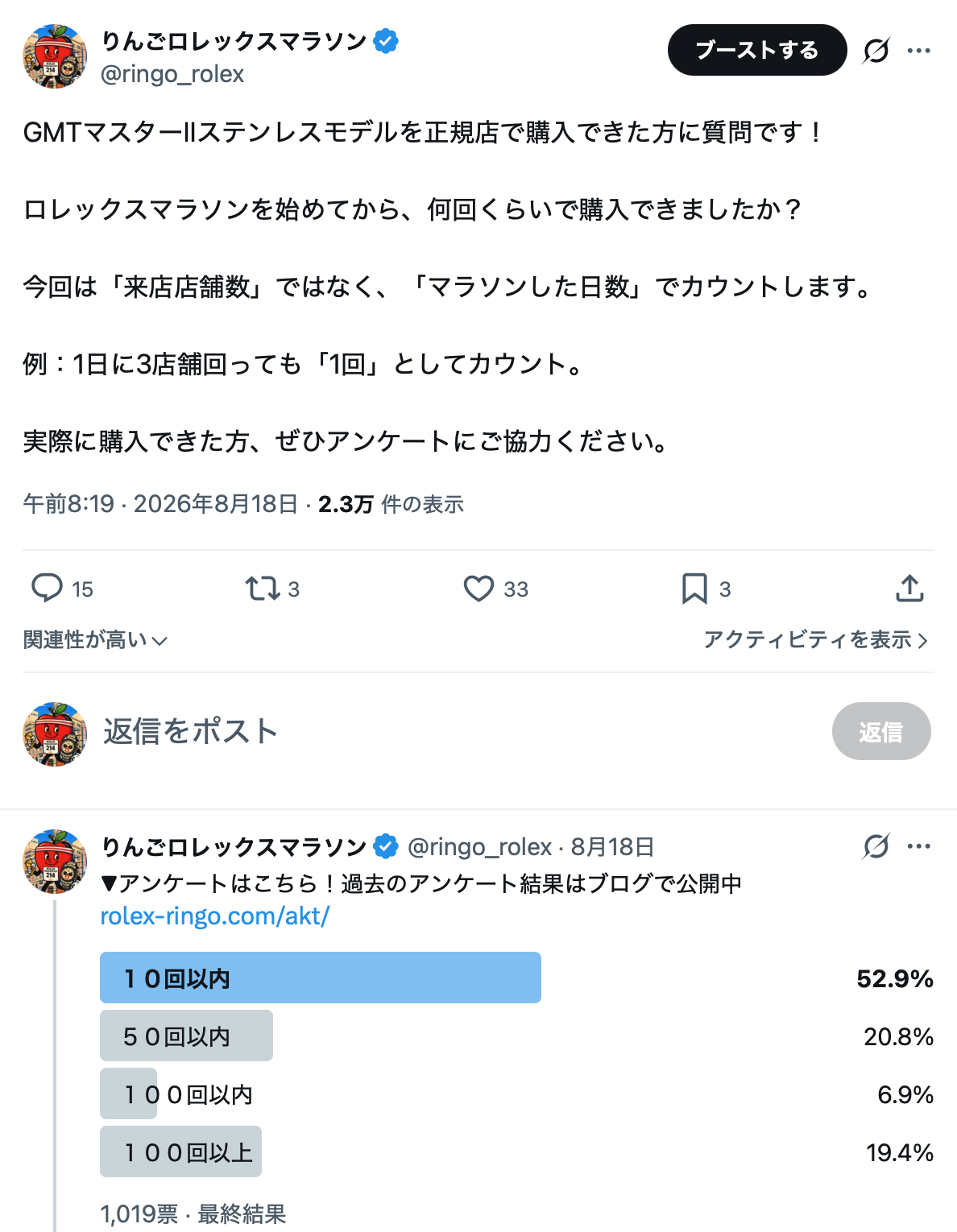Click the blue verified badge in header

pos(387,40)
